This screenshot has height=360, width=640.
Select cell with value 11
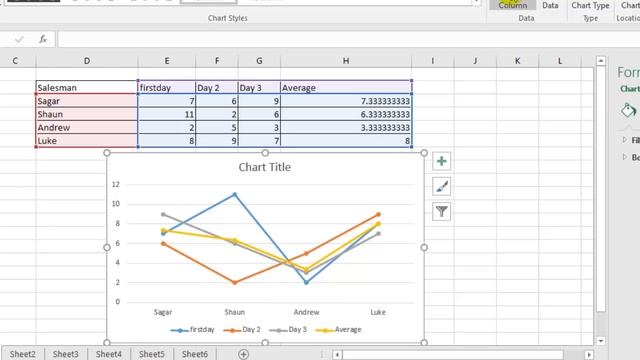(167, 114)
